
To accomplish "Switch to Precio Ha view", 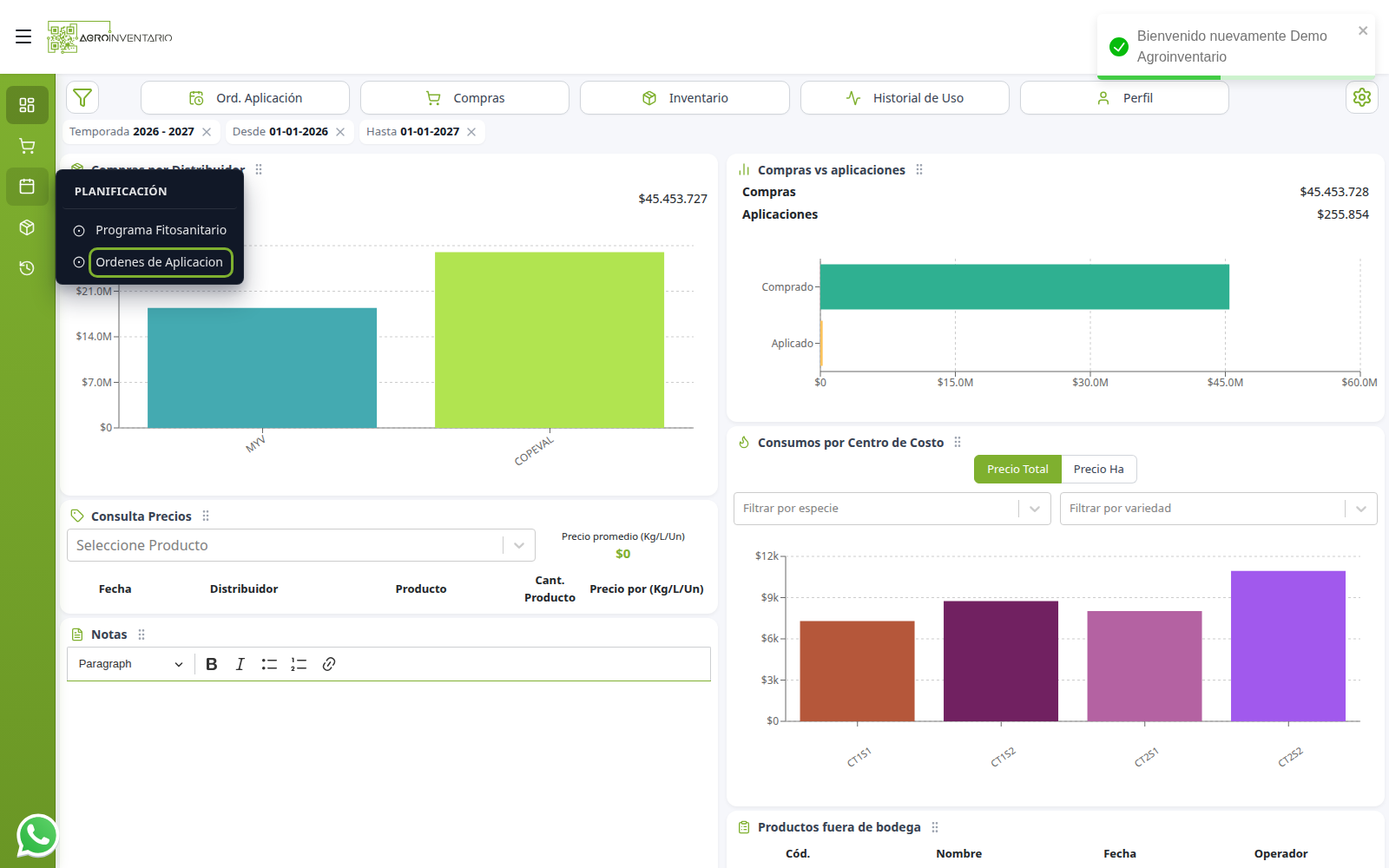I will (x=1099, y=470).
